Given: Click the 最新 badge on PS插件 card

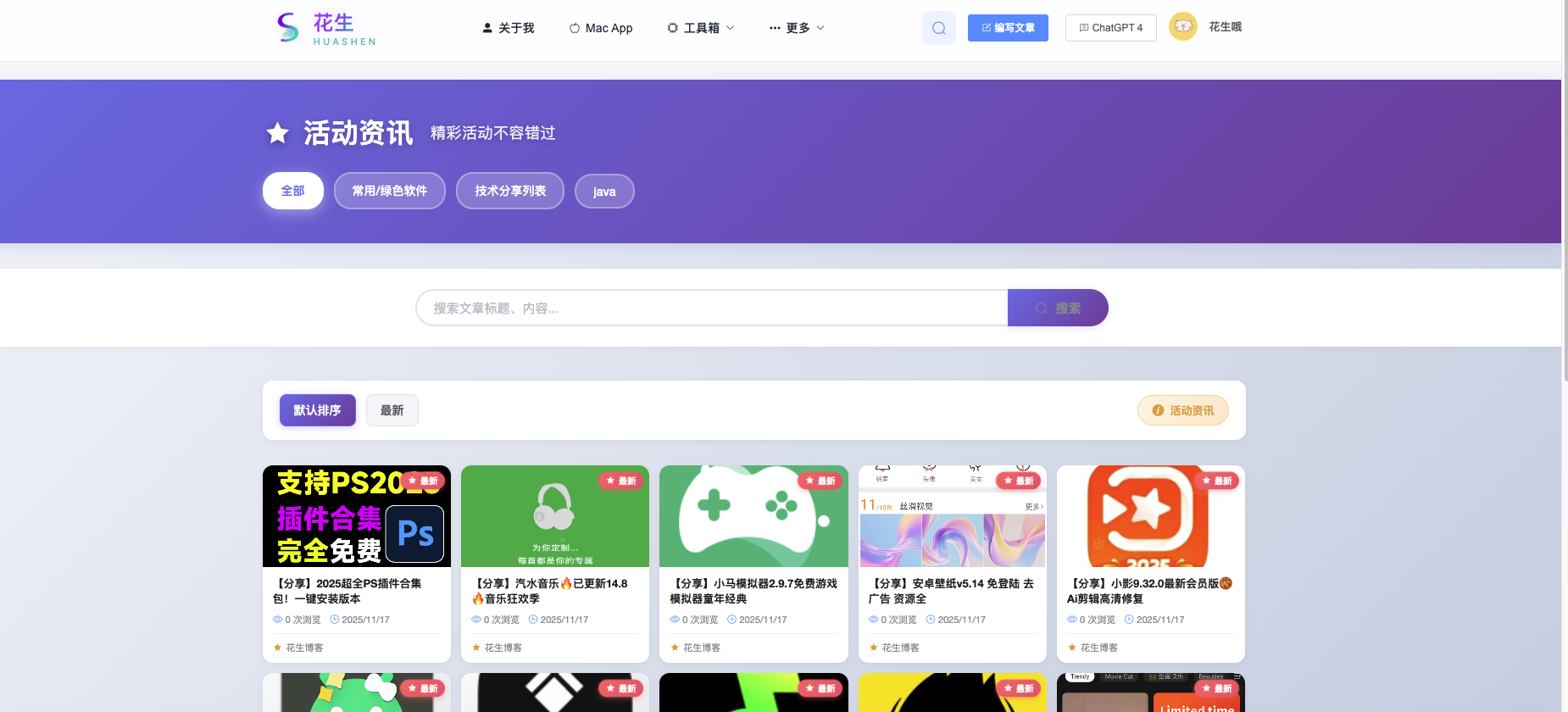Looking at the screenshot, I should 422,481.
